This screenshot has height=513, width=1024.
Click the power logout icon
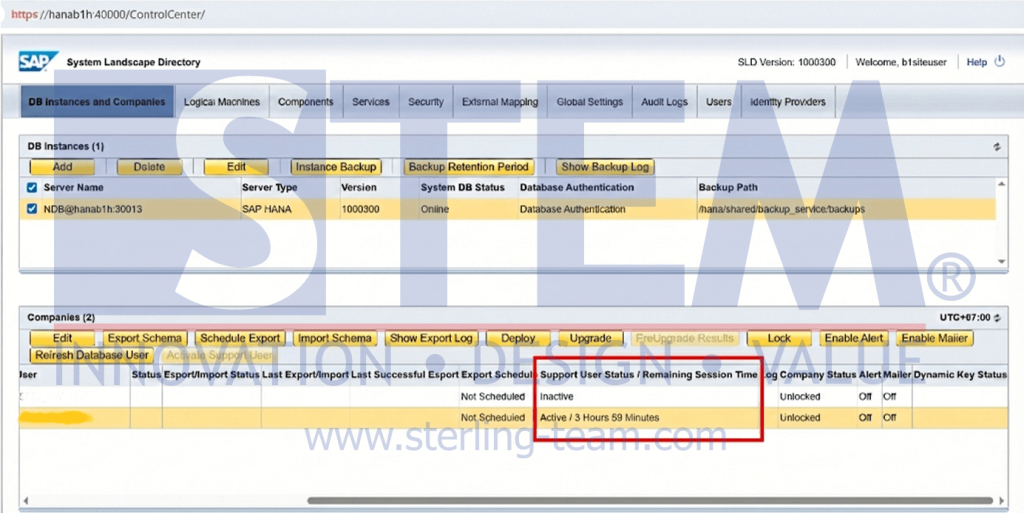pyautogui.click(x=999, y=61)
